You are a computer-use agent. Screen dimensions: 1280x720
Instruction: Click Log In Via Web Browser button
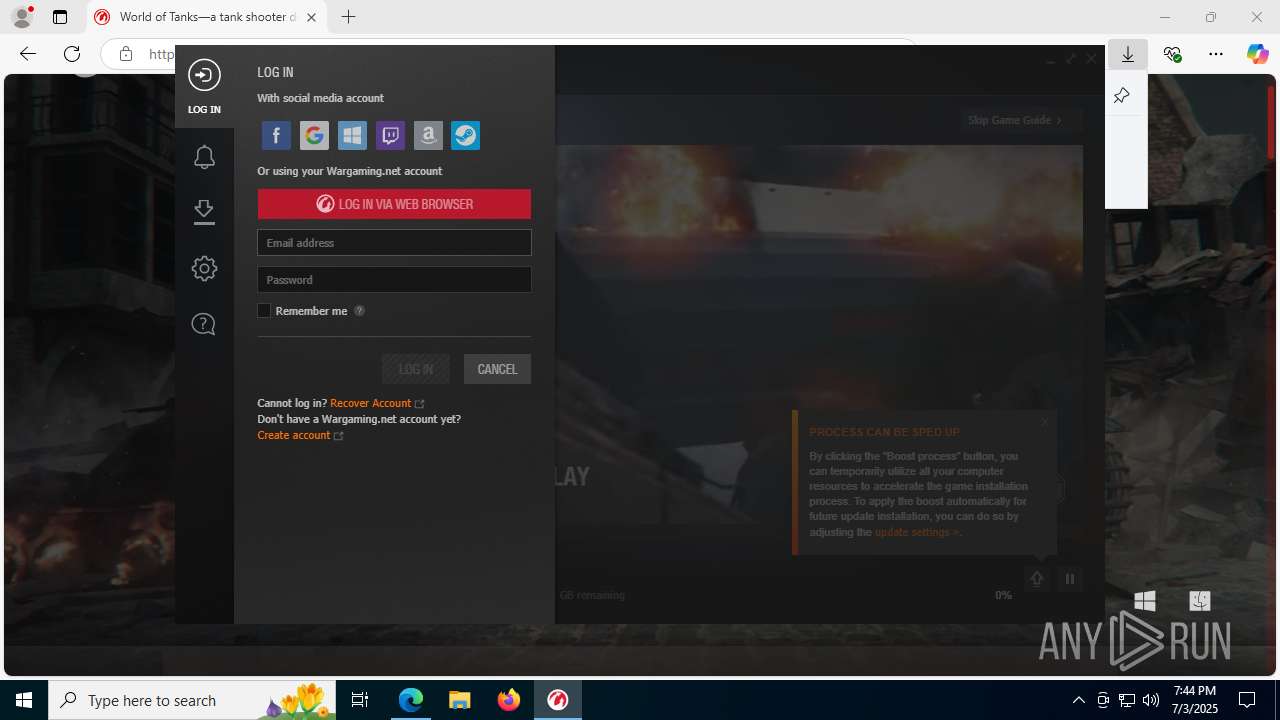(394, 204)
